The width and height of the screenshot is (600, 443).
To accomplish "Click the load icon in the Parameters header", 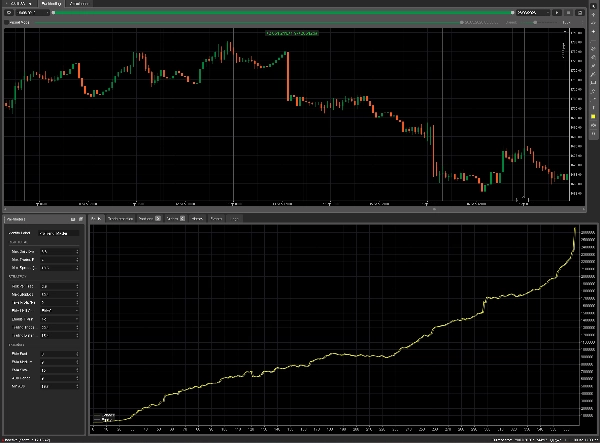I will click(81, 219).
